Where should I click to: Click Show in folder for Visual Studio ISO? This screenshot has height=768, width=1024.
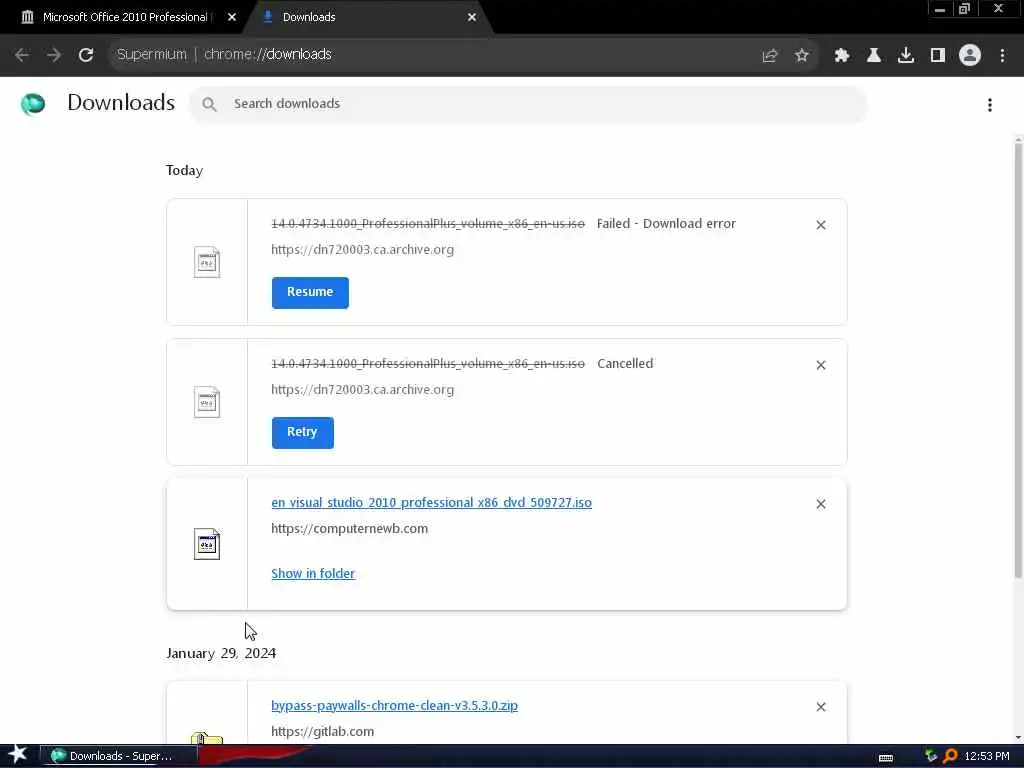[x=313, y=573]
